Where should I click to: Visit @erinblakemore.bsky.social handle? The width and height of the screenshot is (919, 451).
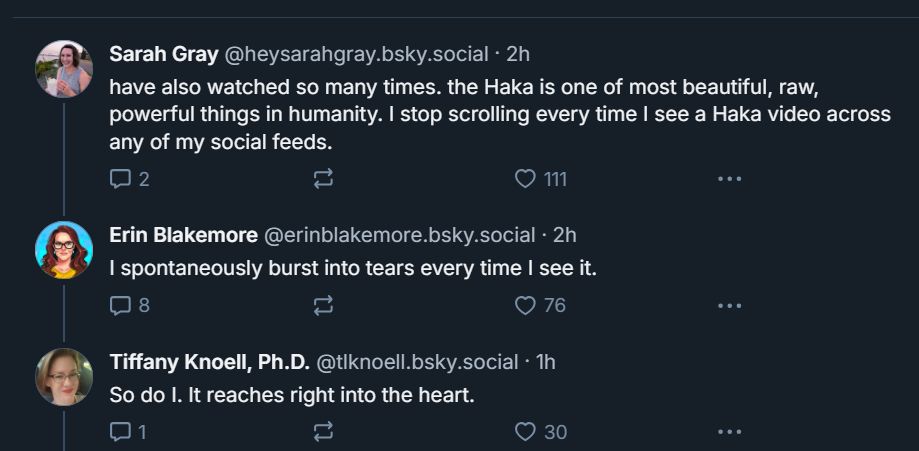click(399, 235)
